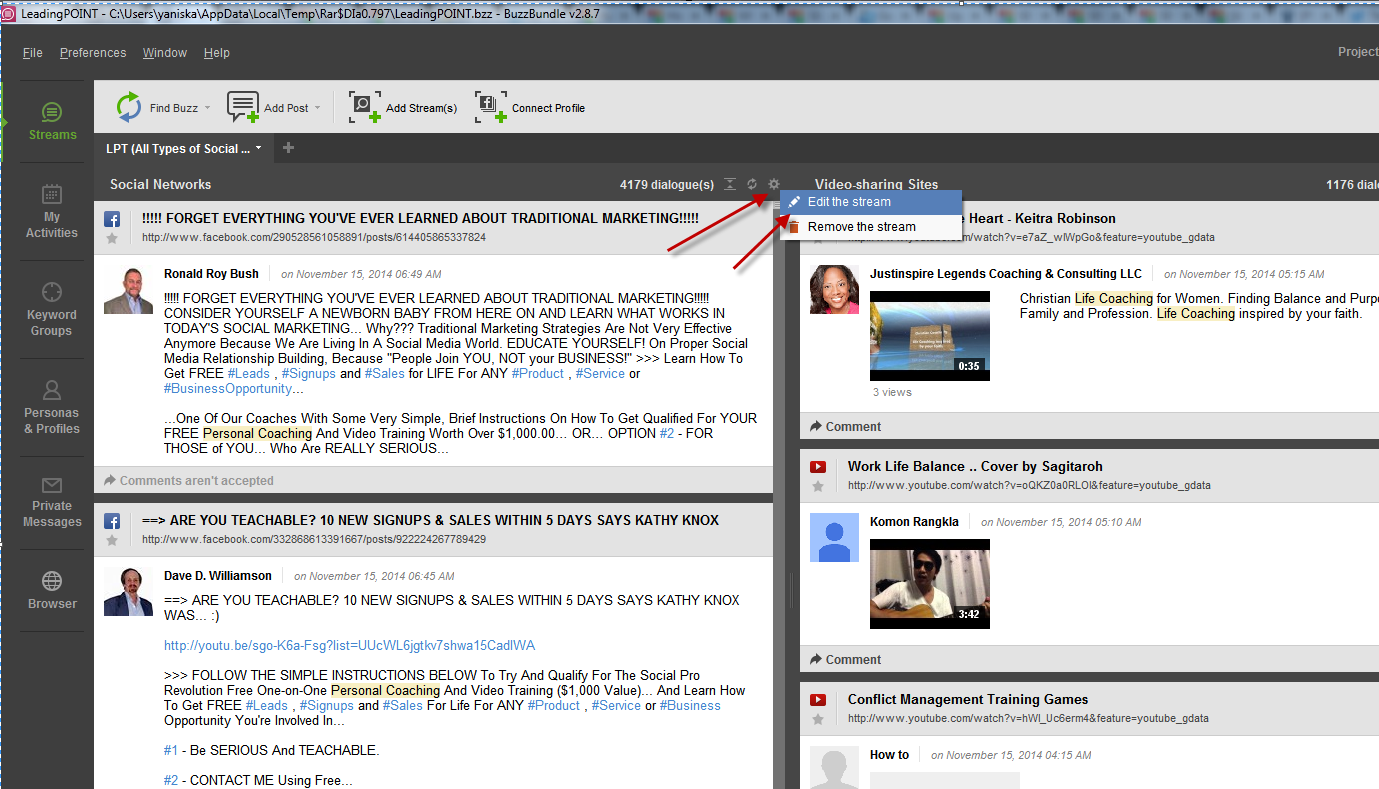Click the Social Networks stream heading
The height and width of the screenshot is (789, 1379).
(x=160, y=185)
